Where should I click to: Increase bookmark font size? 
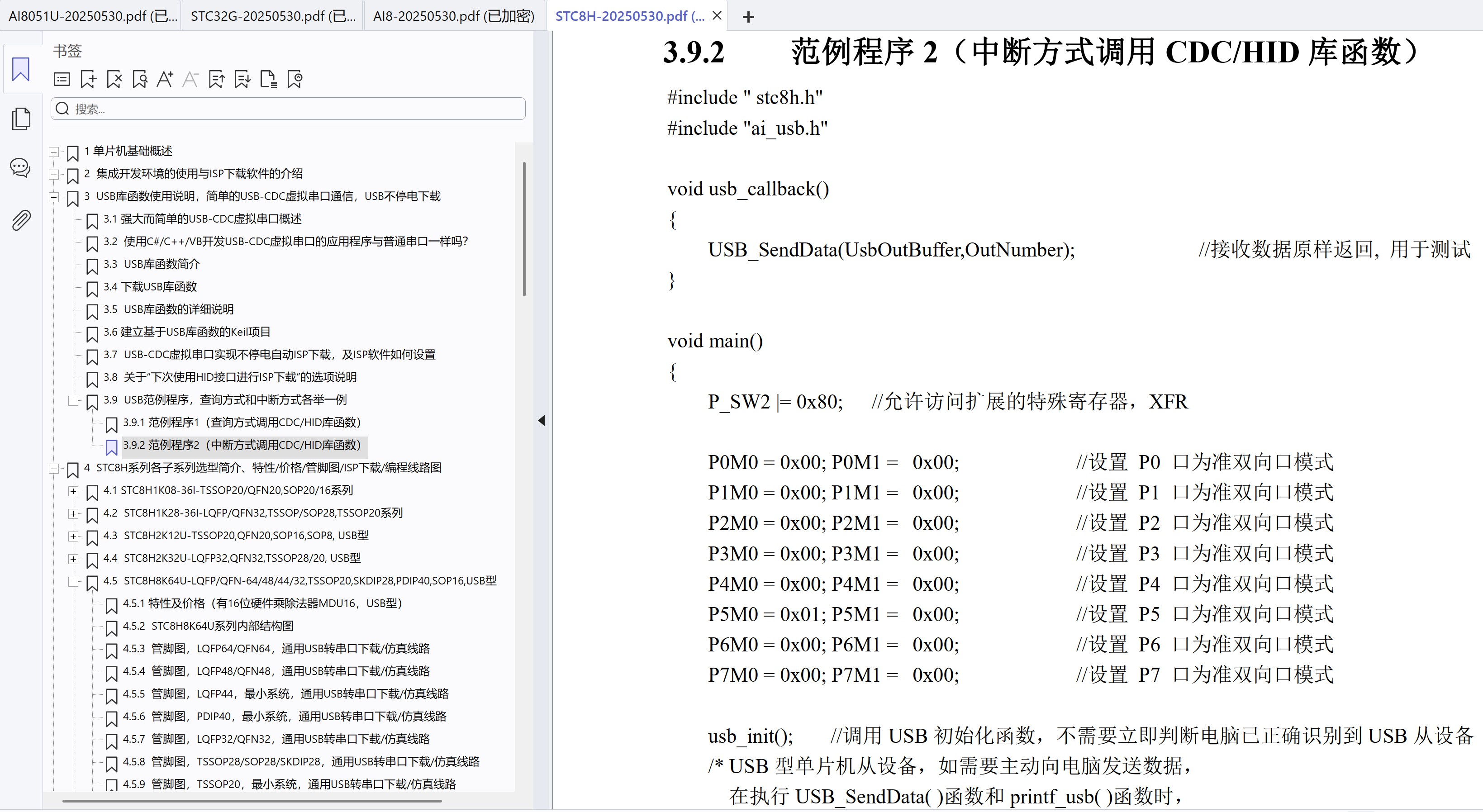[165, 80]
